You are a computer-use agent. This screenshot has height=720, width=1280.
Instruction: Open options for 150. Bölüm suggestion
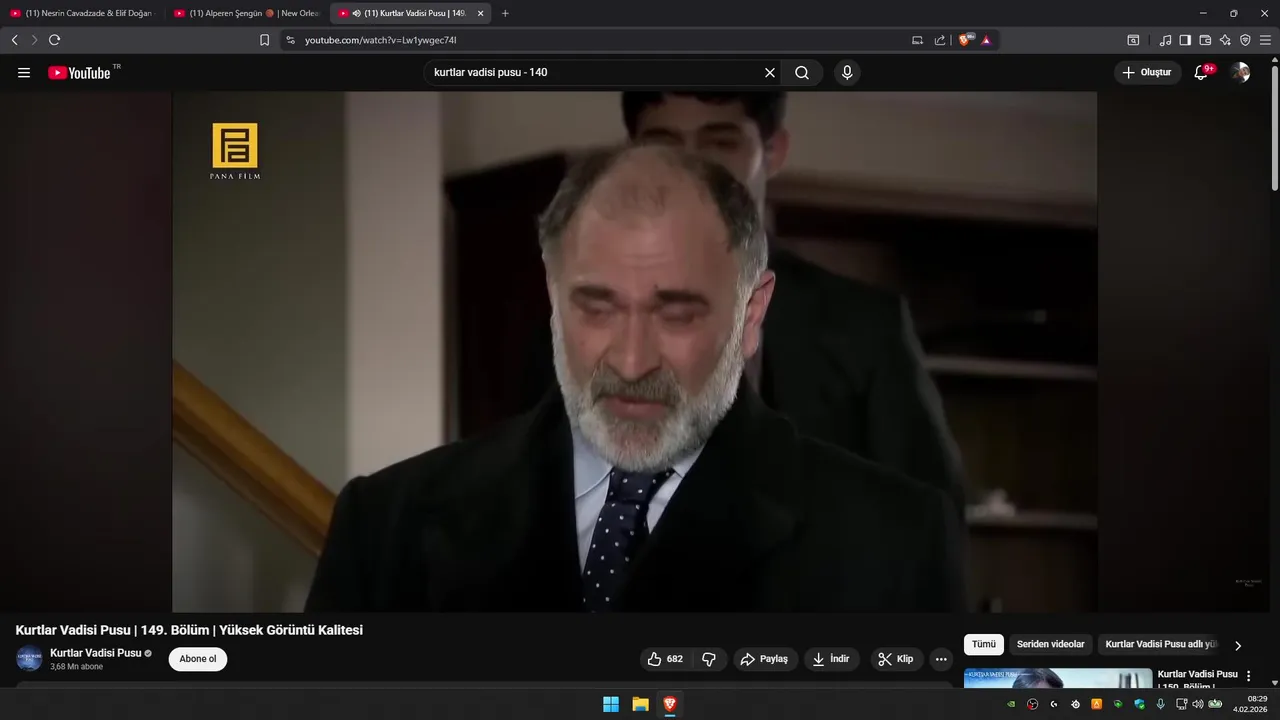pyautogui.click(x=1248, y=677)
